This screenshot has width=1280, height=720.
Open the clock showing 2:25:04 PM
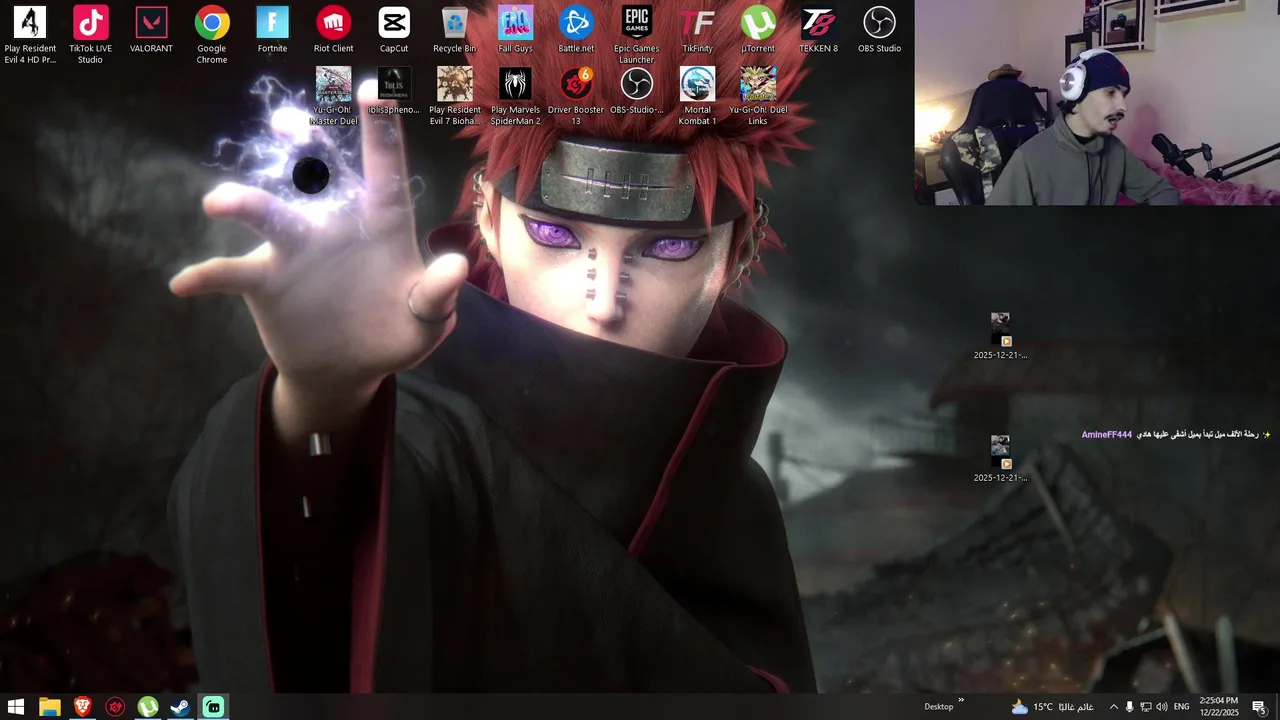point(1218,707)
